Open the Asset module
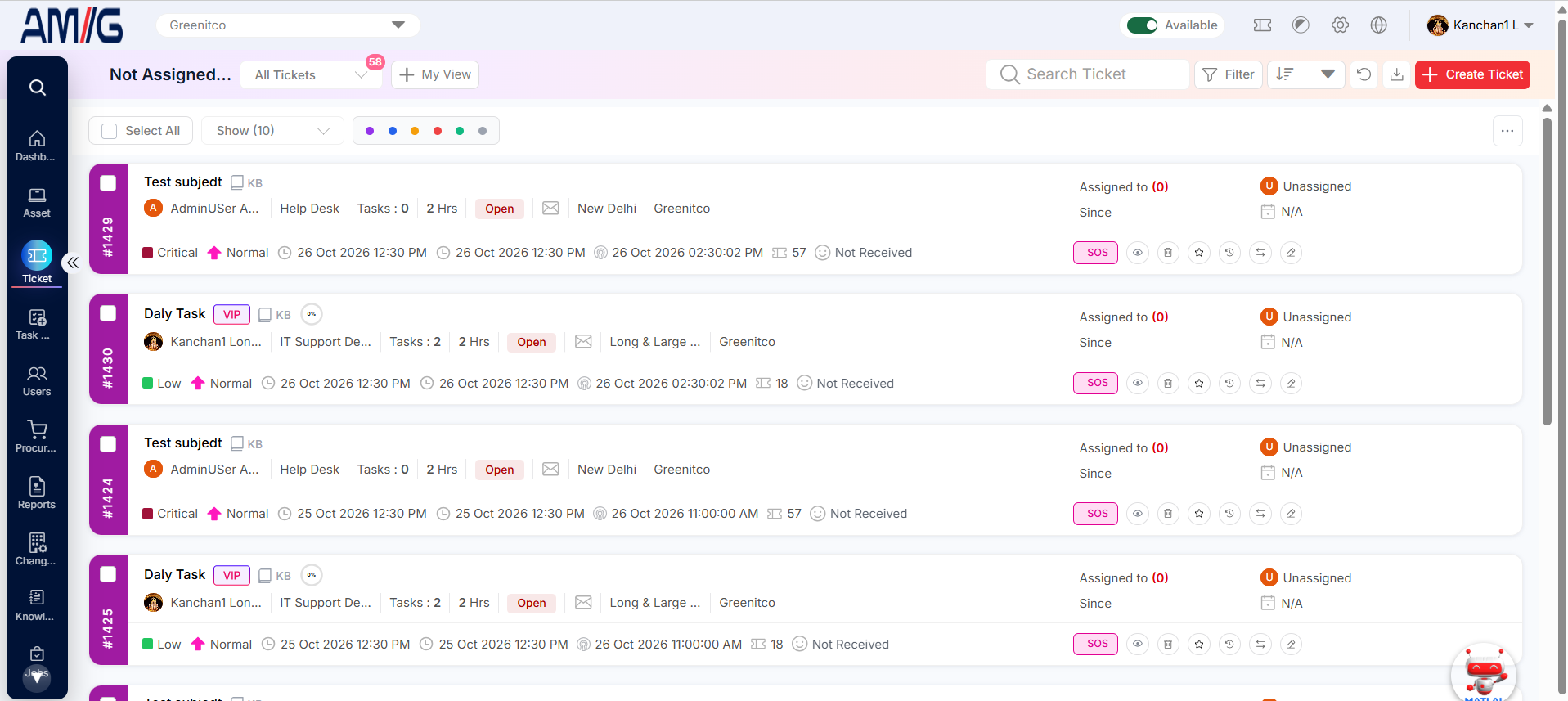The image size is (1568, 701). [x=37, y=203]
